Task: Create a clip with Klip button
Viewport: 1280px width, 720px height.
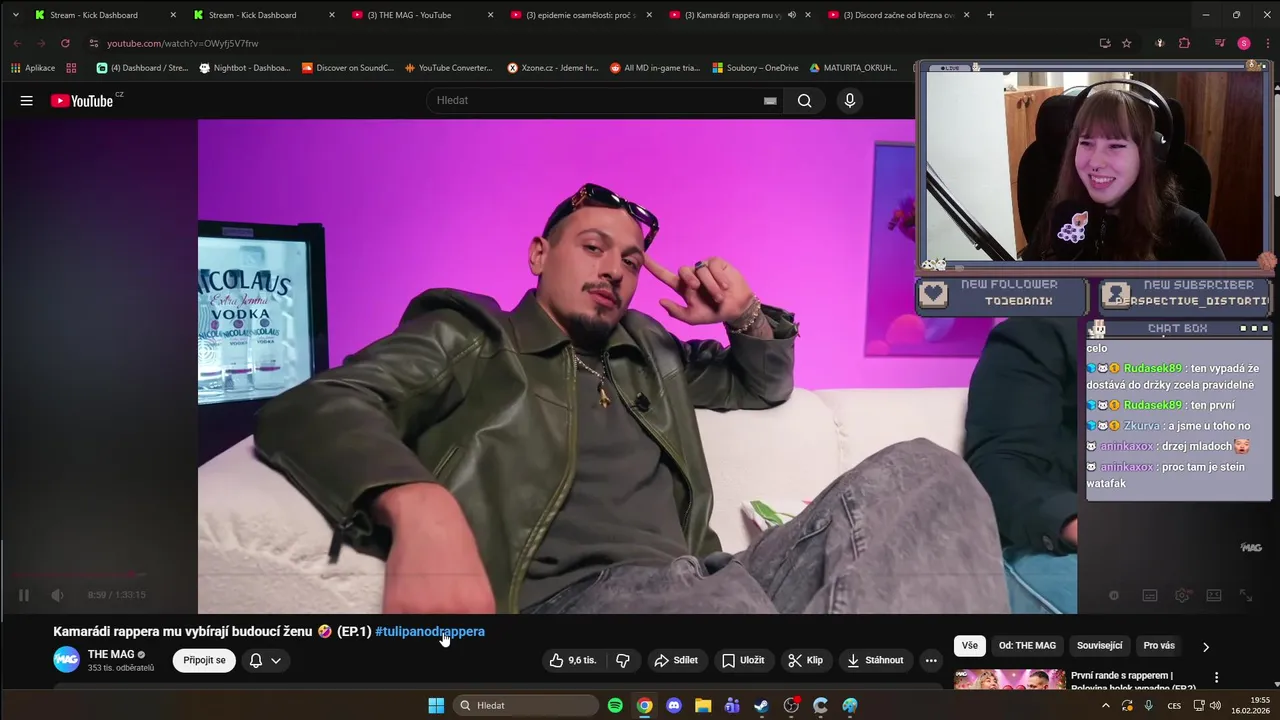Action: [x=806, y=660]
